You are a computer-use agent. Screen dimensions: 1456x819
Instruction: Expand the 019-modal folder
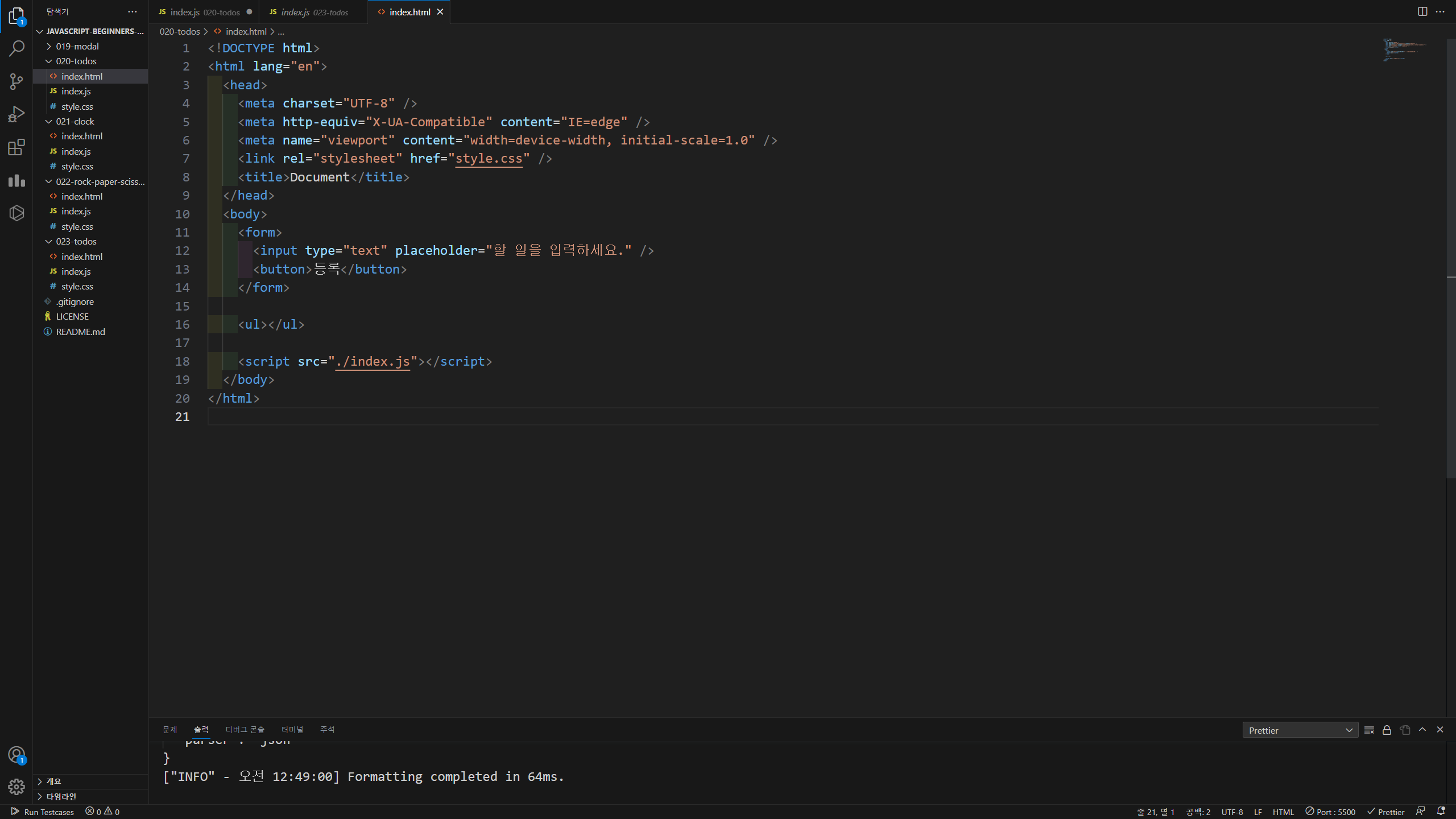pos(77,46)
